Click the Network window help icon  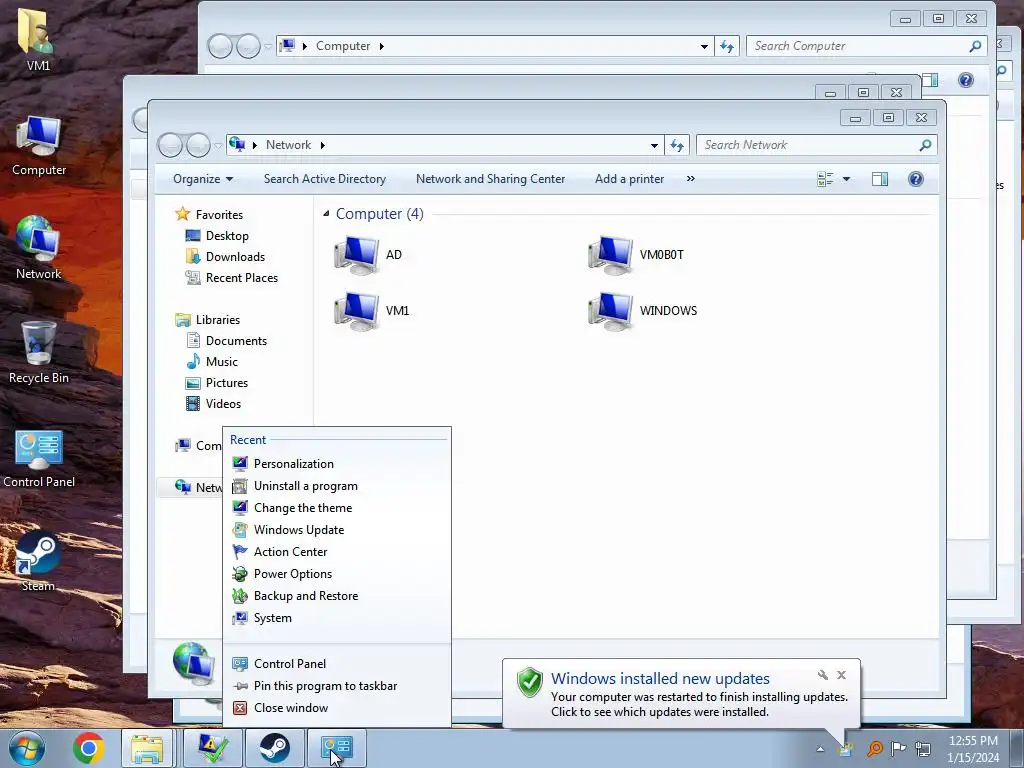coord(916,179)
